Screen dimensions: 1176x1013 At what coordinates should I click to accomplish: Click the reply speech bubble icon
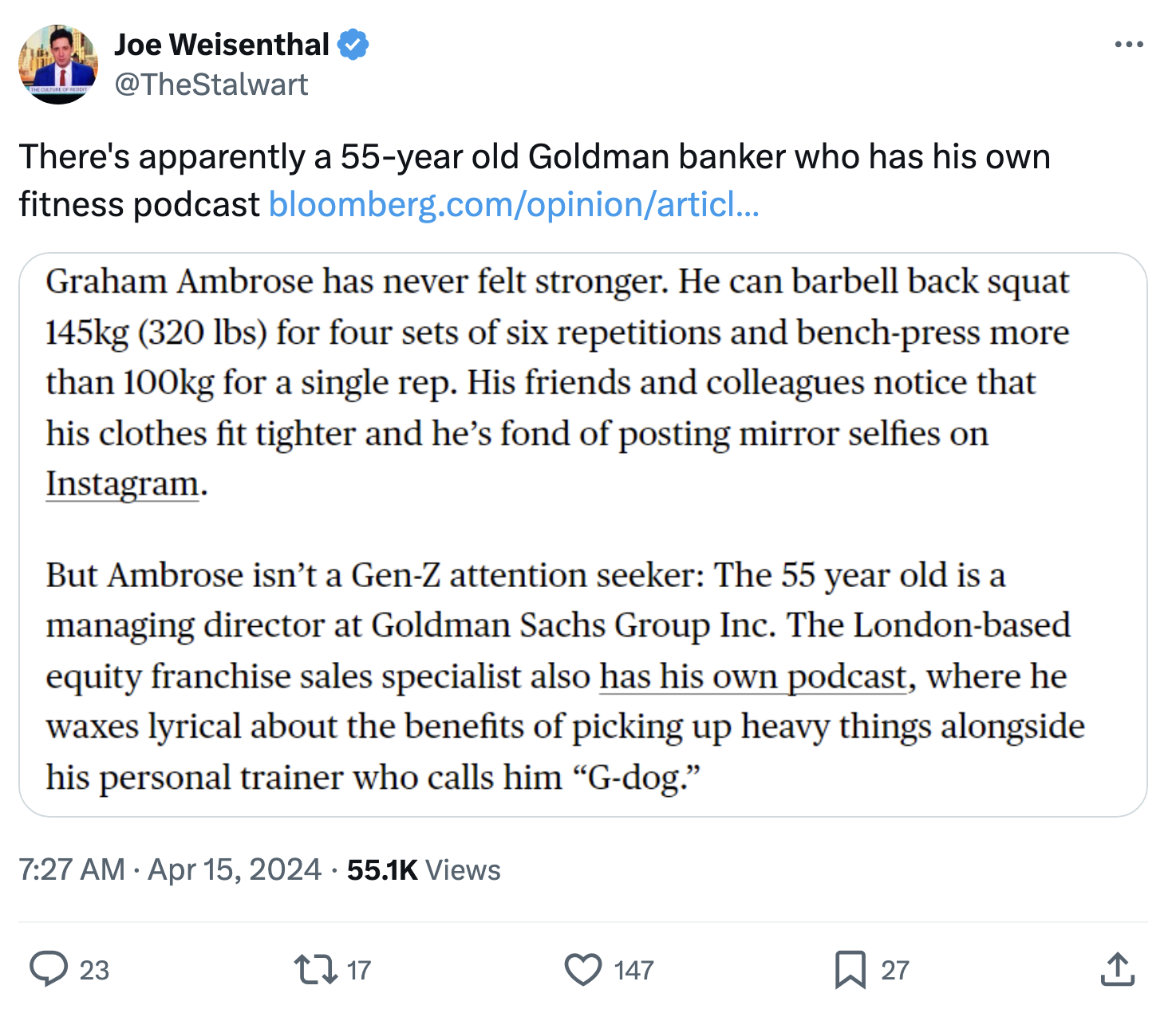point(49,969)
